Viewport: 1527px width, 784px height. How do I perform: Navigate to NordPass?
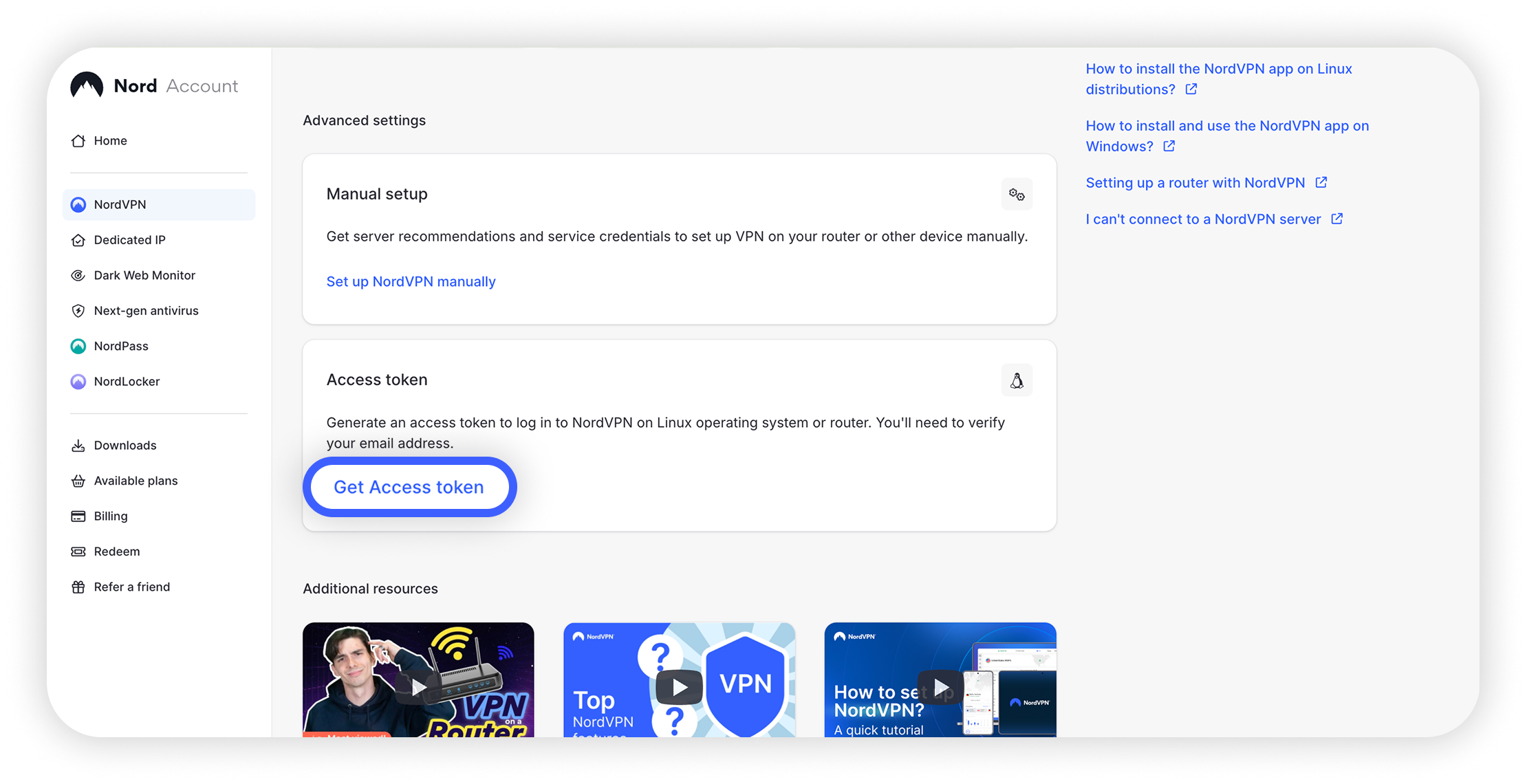159,346
